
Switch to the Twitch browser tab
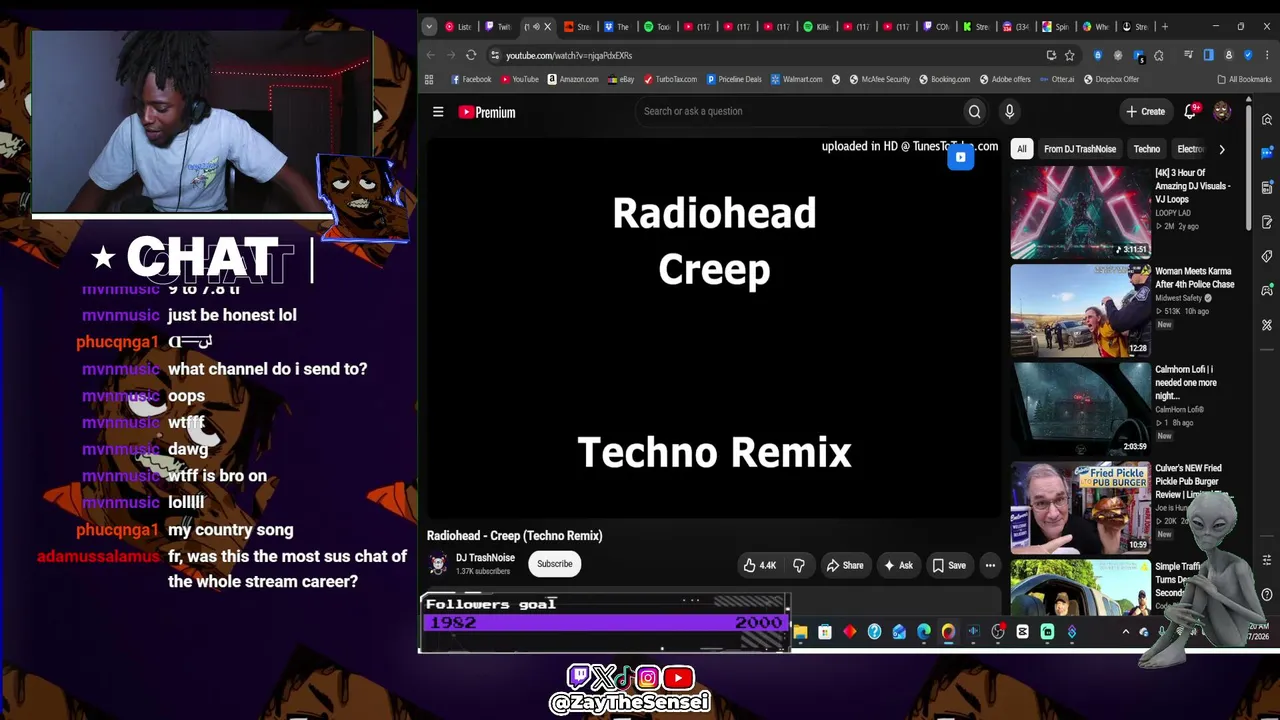pos(498,26)
